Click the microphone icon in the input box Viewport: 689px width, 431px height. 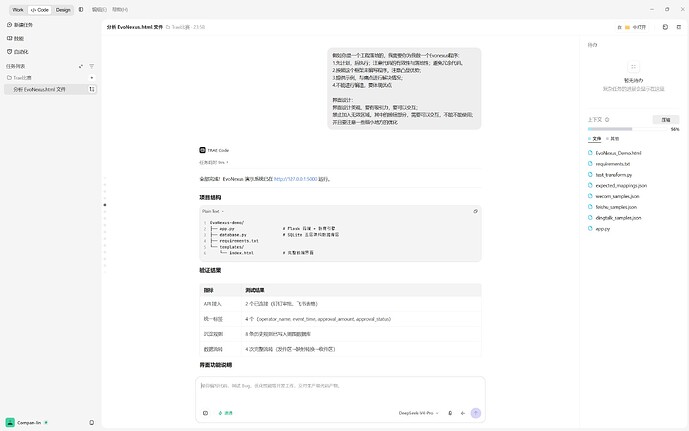point(450,413)
